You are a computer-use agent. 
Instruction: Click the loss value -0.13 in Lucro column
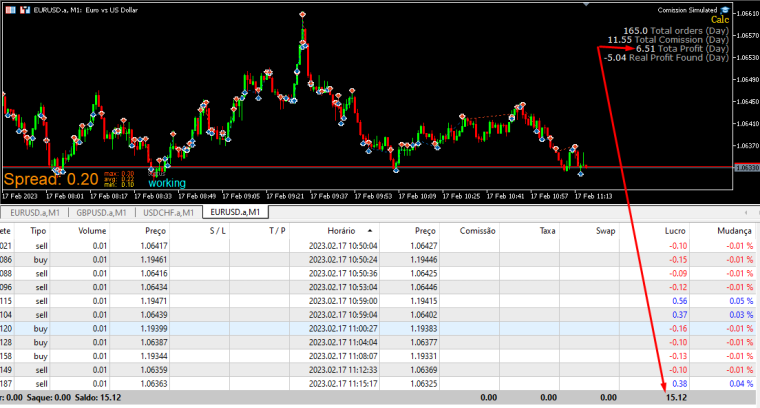coord(678,356)
